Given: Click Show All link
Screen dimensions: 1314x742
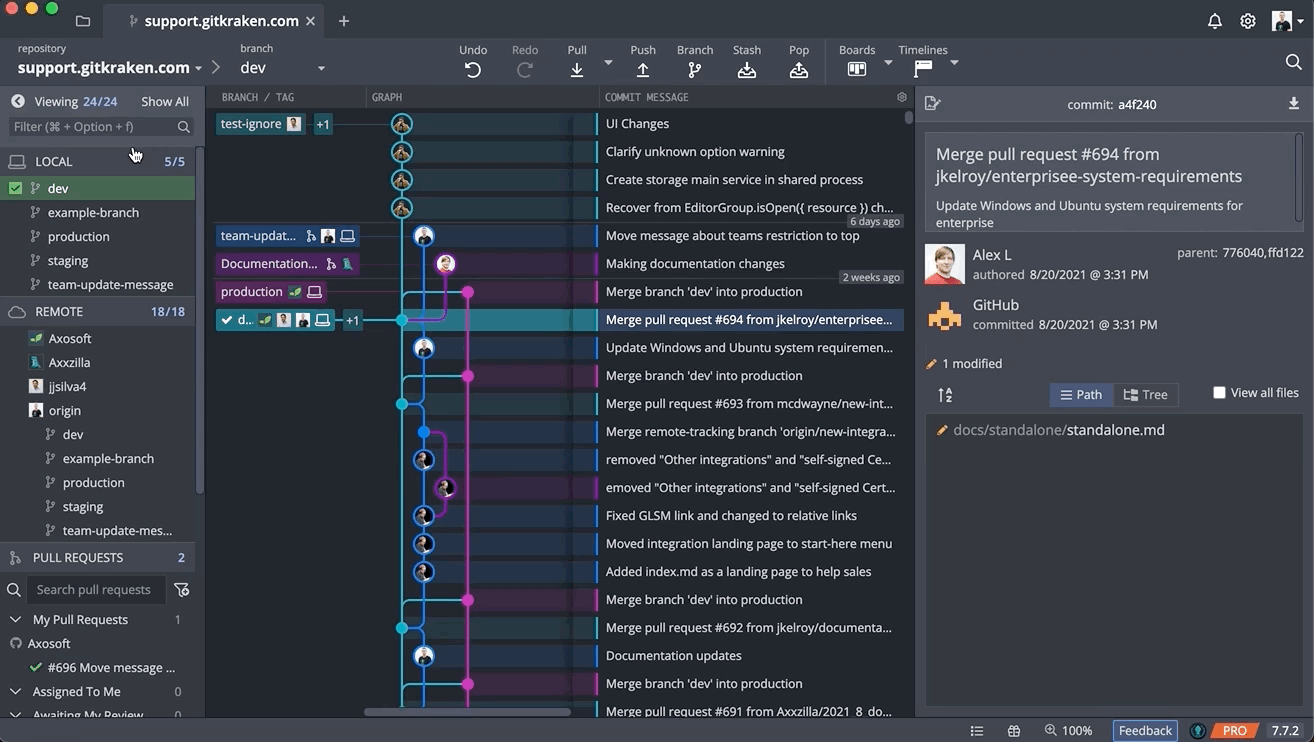Looking at the screenshot, I should [165, 101].
